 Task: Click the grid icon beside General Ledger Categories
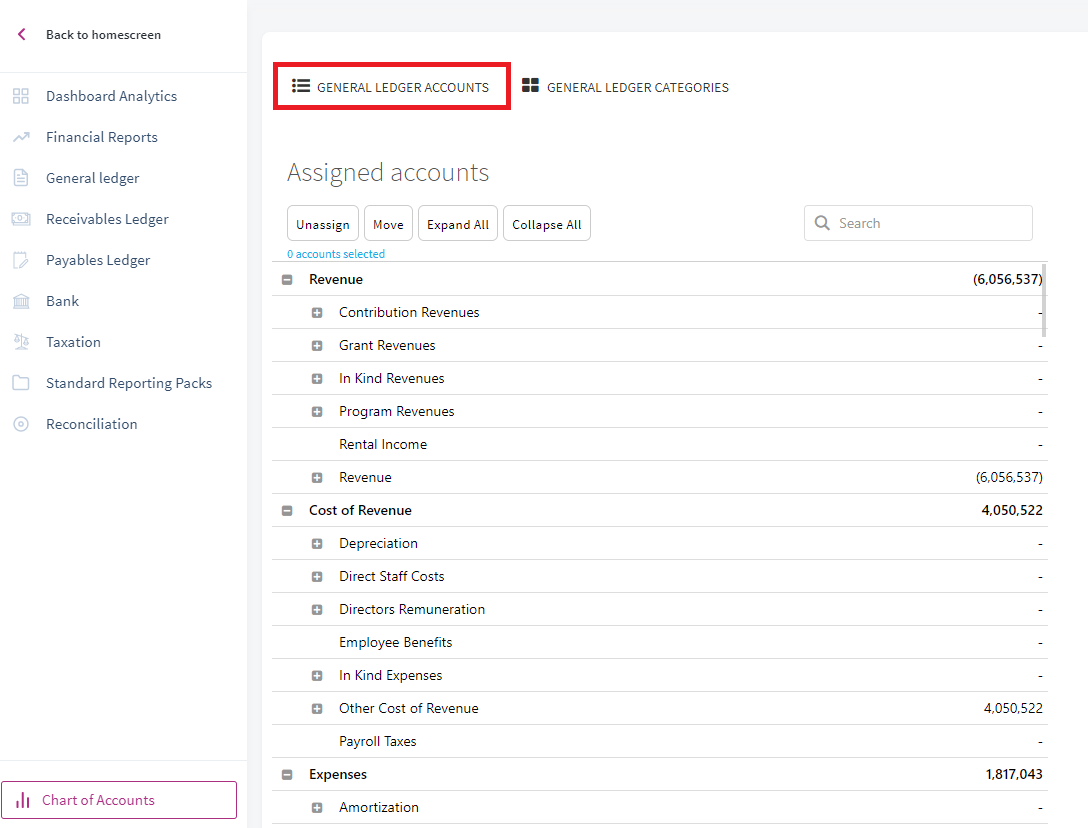click(x=530, y=85)
